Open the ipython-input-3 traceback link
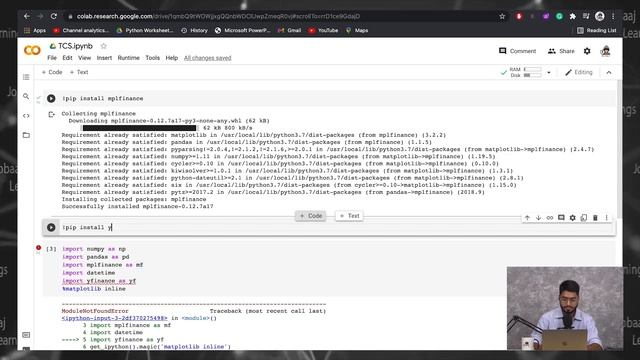 click(115, 318)
